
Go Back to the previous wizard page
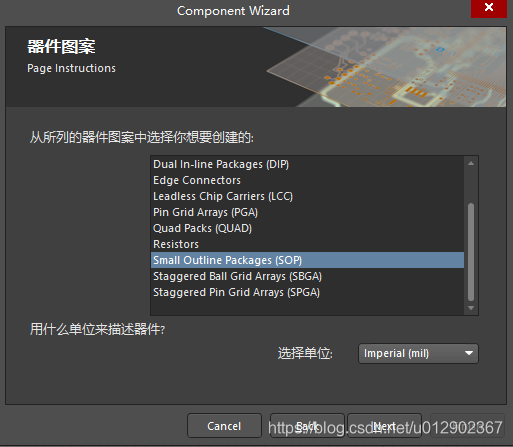pos(307,426)
